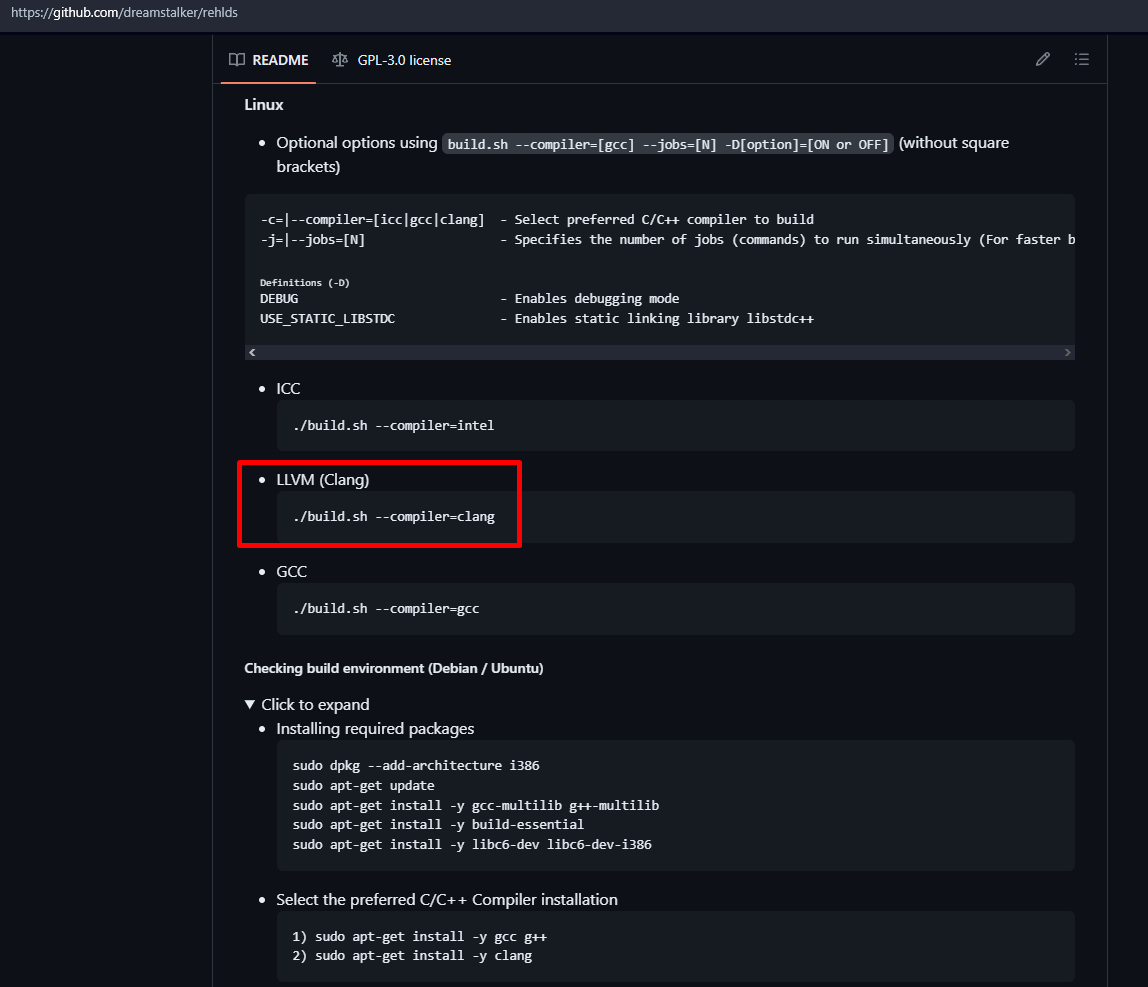
Task: Click the Linux heading
Action: pos(264,105)
